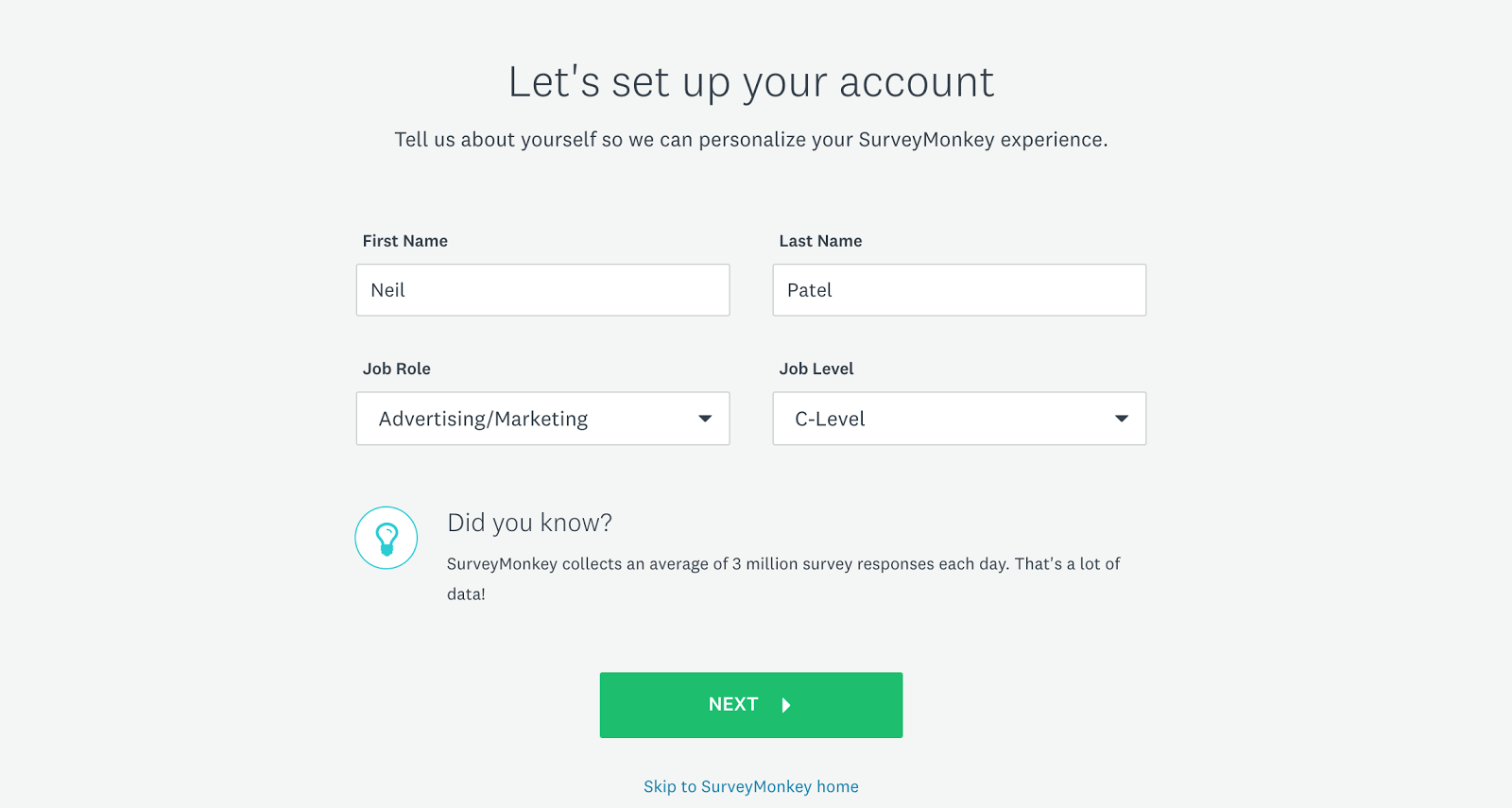Click the Last Name label
The height and width of the screenshot is (808, 1512).
coord(820,241)
